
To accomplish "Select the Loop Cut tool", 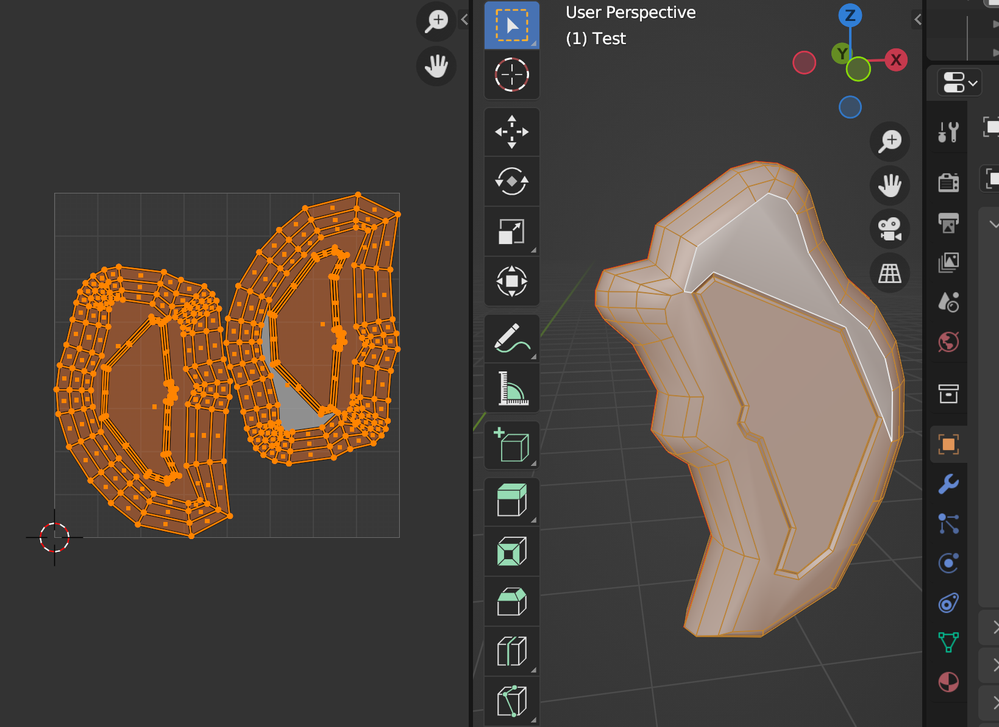I will (x=511, y=651).
